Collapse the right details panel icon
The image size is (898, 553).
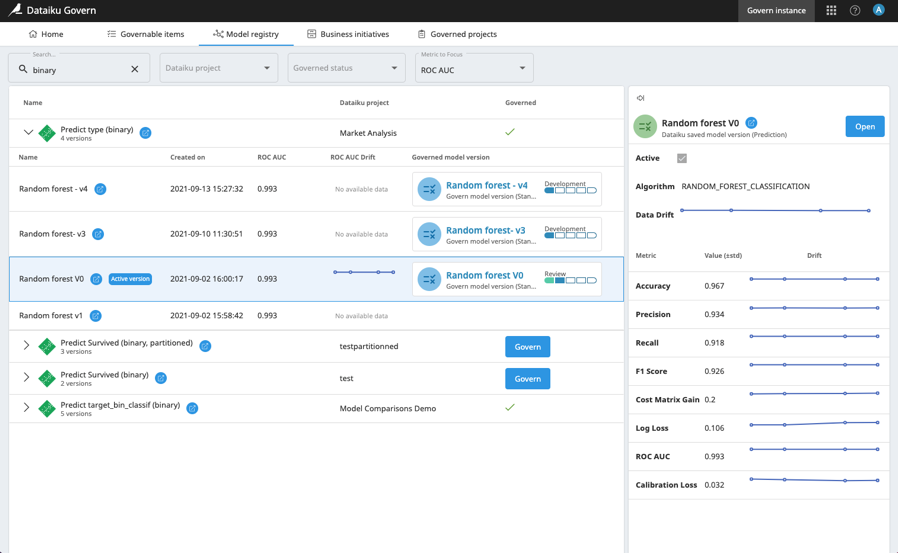(640, 98)
